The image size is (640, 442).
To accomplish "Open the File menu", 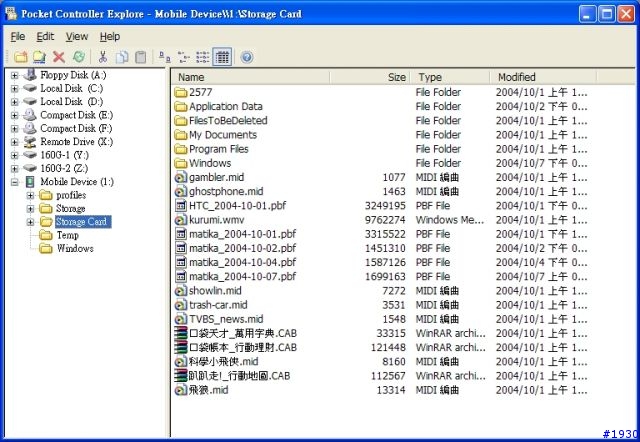I will pos(18,36).
